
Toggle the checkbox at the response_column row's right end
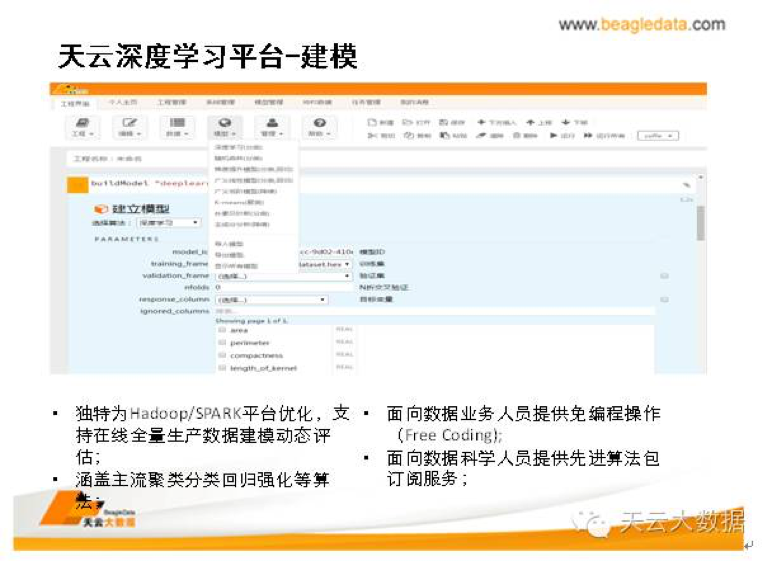[x=664, y=299]
